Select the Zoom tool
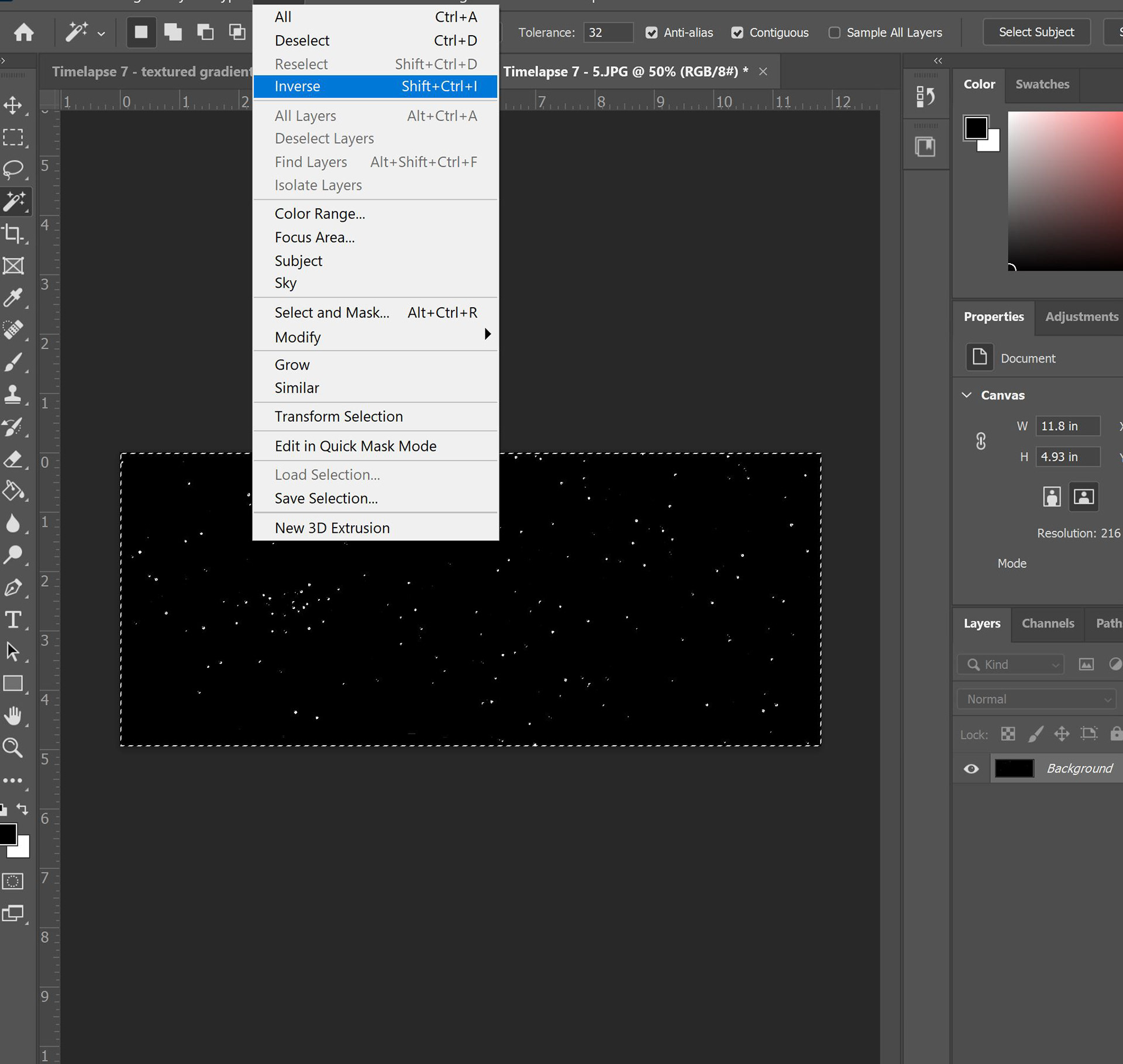This screenshot has width=1123, height=1064. point(13,748)
